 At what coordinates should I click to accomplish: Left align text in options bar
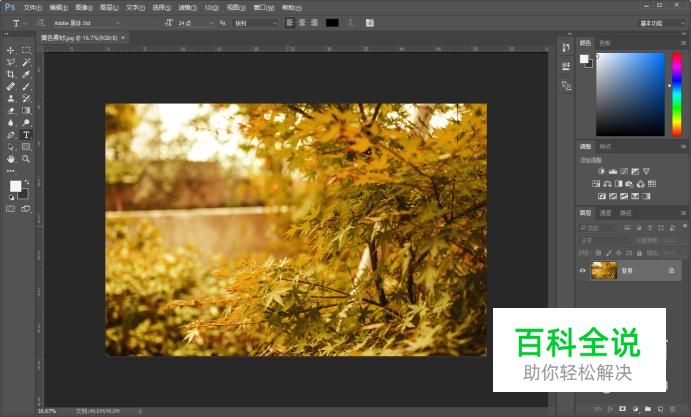[290, 22]
